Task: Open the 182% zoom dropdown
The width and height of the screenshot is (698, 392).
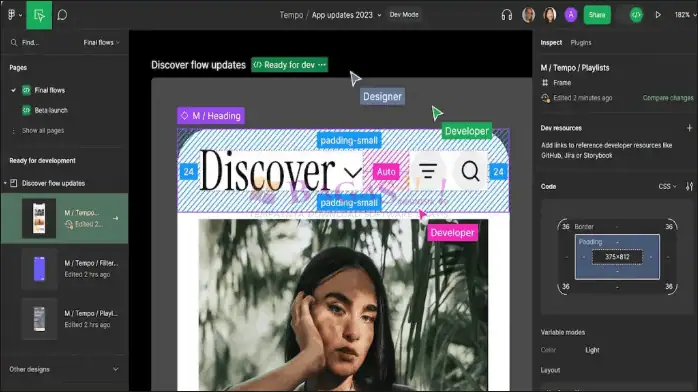Action: click(685, 15)
